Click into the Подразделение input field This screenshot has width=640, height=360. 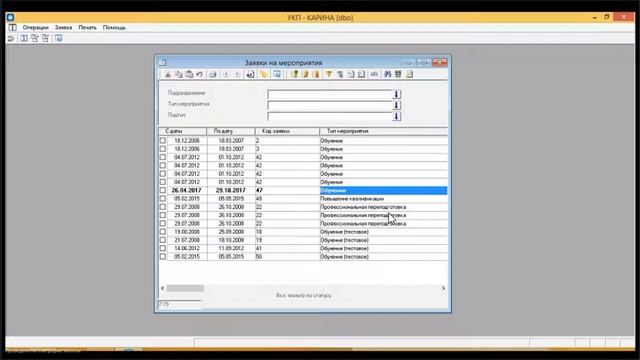point(330,94)
